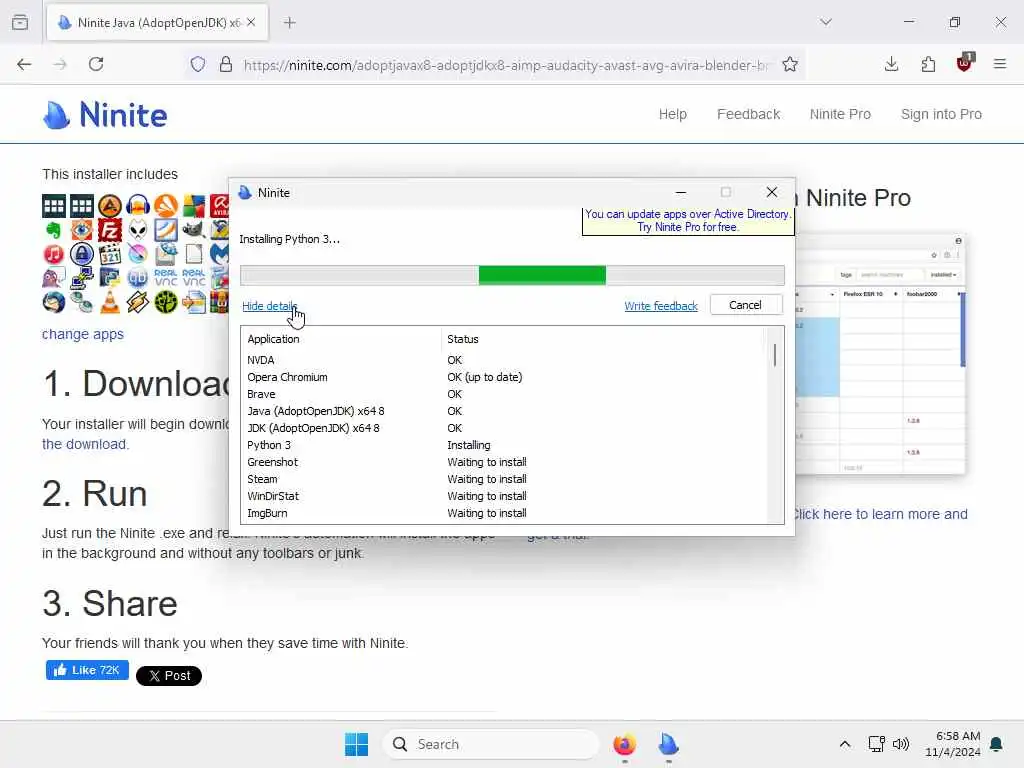Click the VLC traffic cone icon

pos(110,302)
